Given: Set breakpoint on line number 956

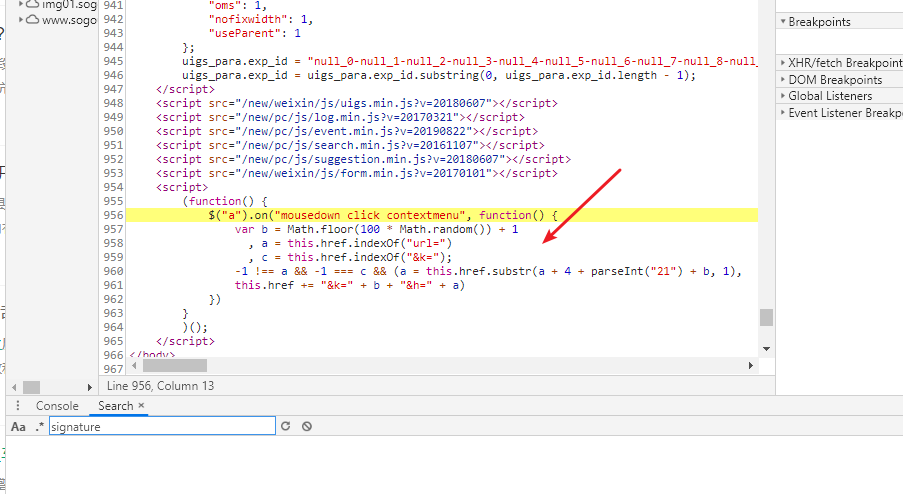Looking at the screenshot, I should [x=113, y=215].
